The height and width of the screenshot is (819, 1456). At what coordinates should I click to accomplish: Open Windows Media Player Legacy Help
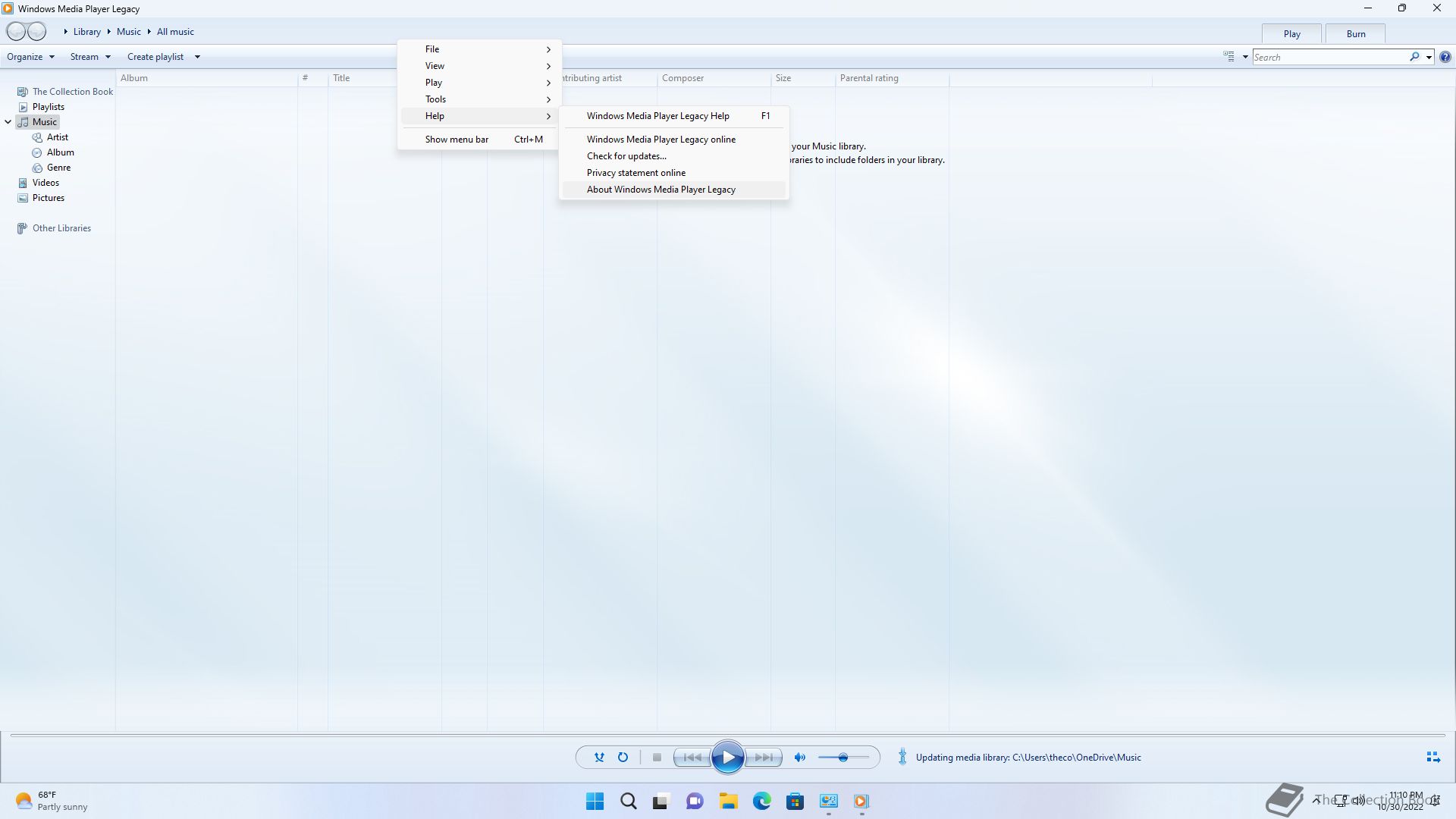674,116
